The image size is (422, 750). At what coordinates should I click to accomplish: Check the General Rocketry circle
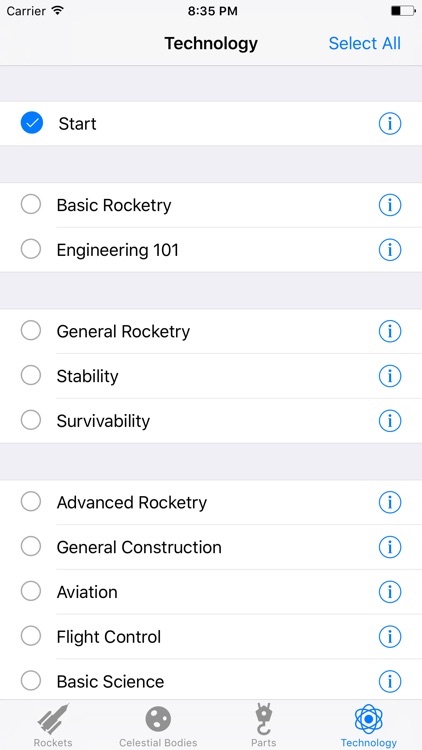[31, 331]
